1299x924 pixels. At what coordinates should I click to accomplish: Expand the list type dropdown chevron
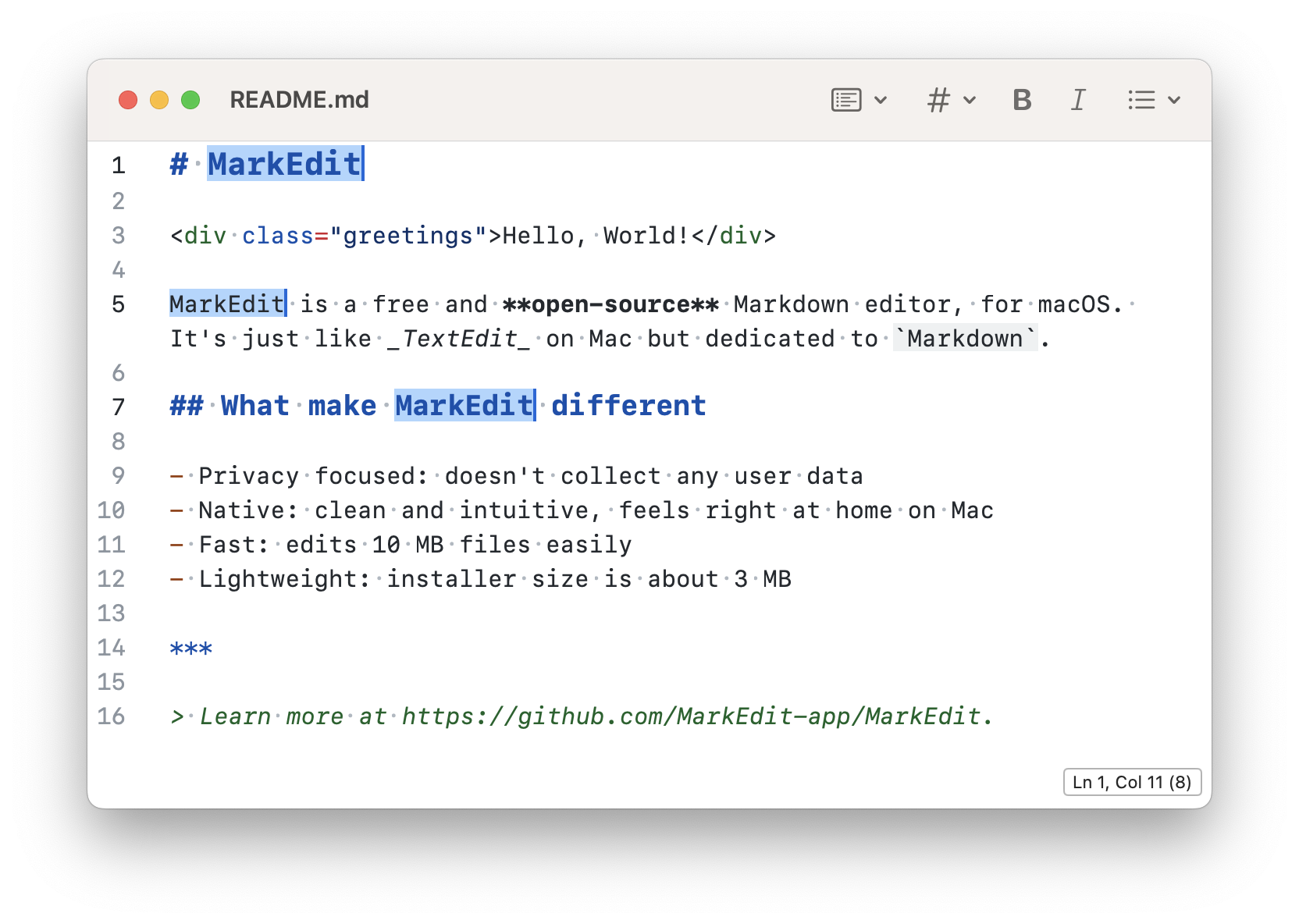click(1174, 100)
